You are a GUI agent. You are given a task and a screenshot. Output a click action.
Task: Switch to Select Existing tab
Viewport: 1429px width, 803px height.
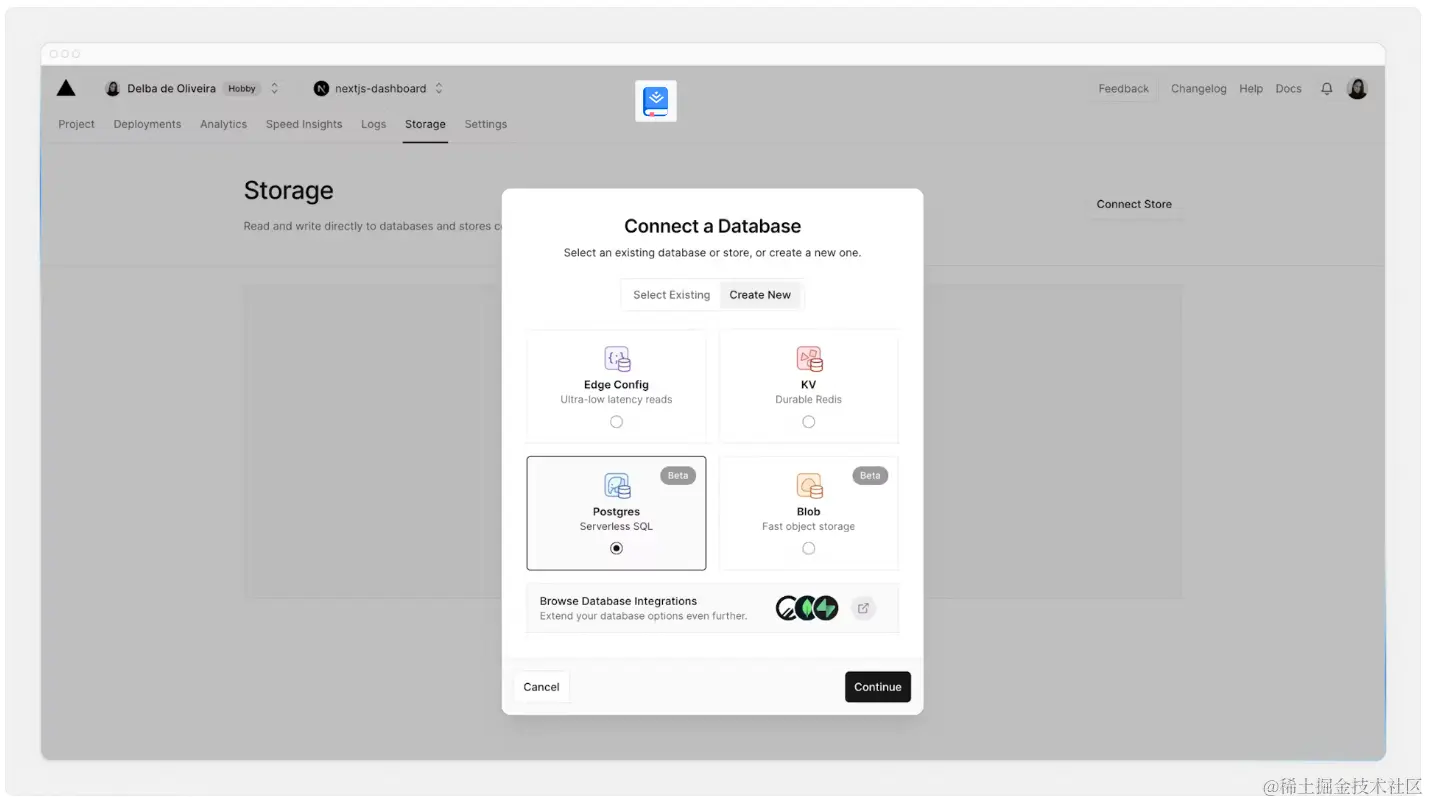671,295
